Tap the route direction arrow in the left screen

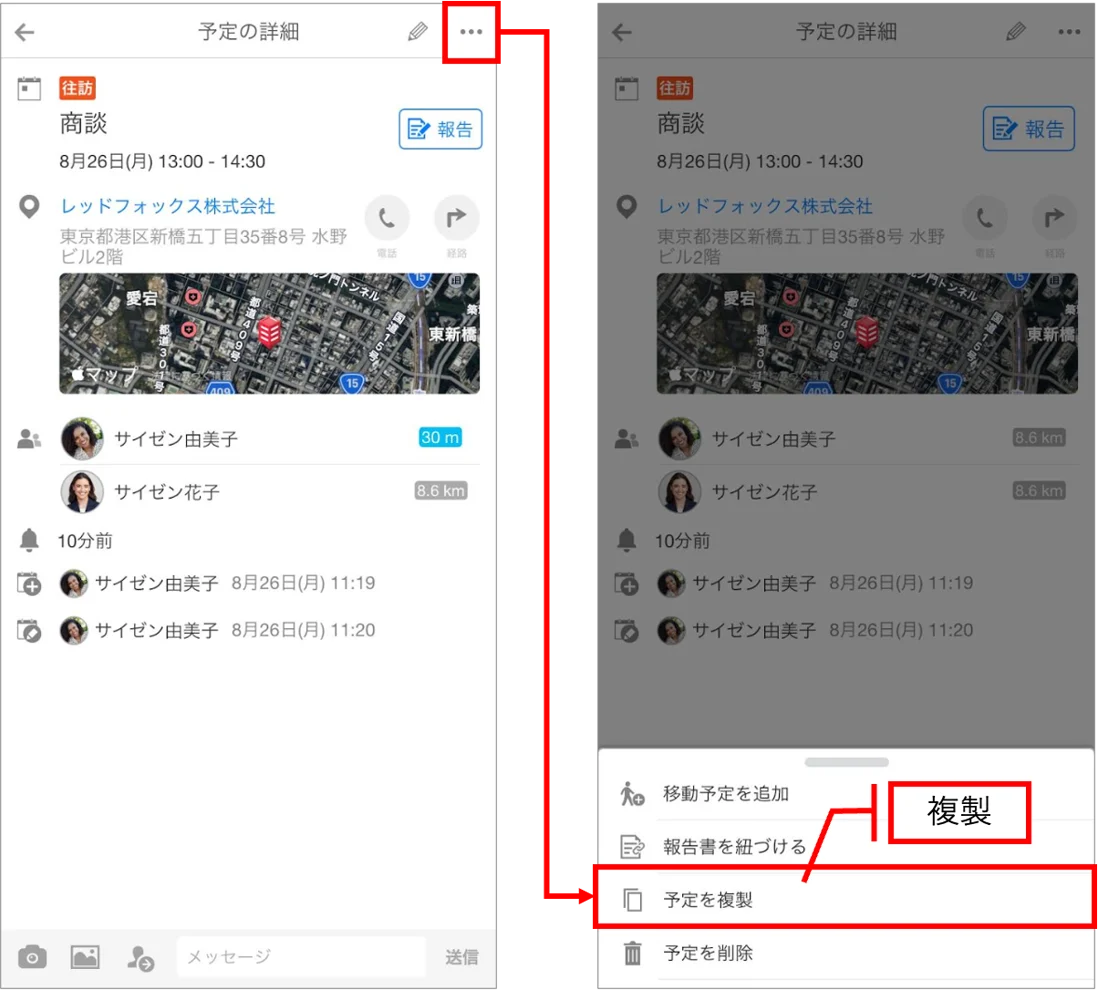click(457, 218)
